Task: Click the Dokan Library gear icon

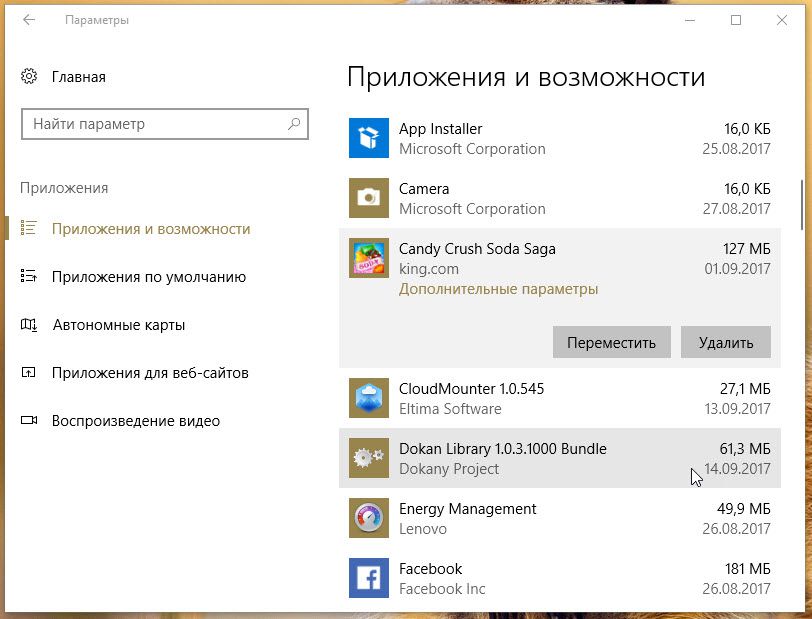Action: (368, 458)
